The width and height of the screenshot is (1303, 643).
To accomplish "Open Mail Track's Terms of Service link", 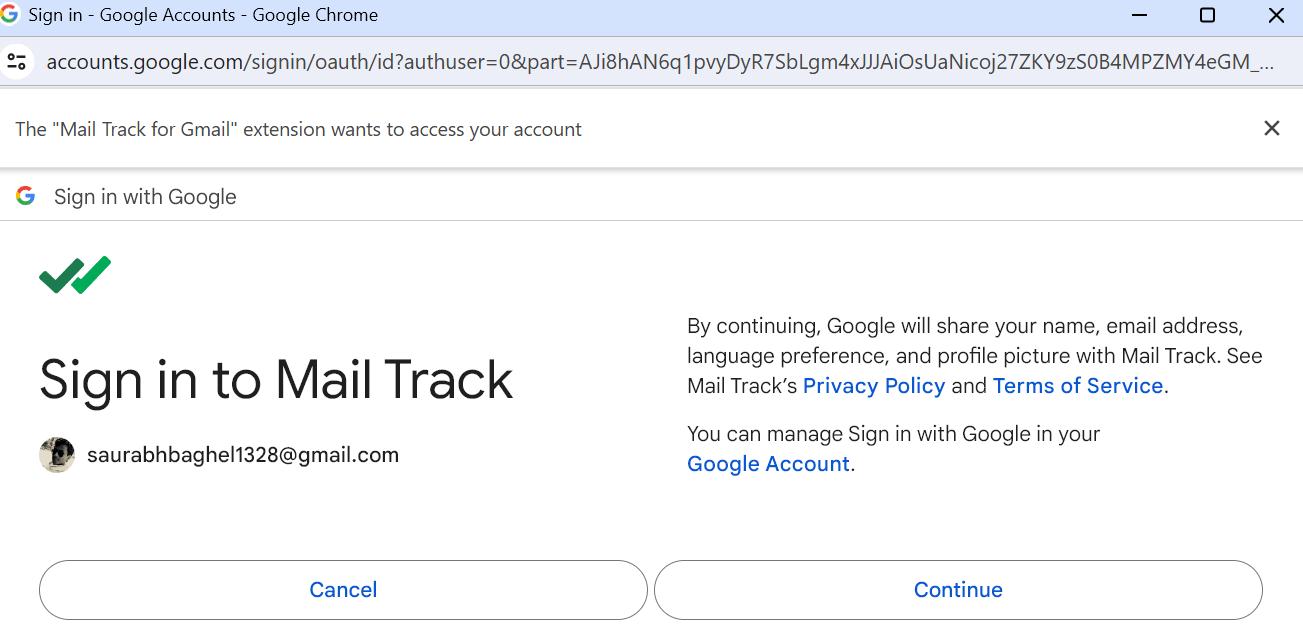I will [1077, 386].
